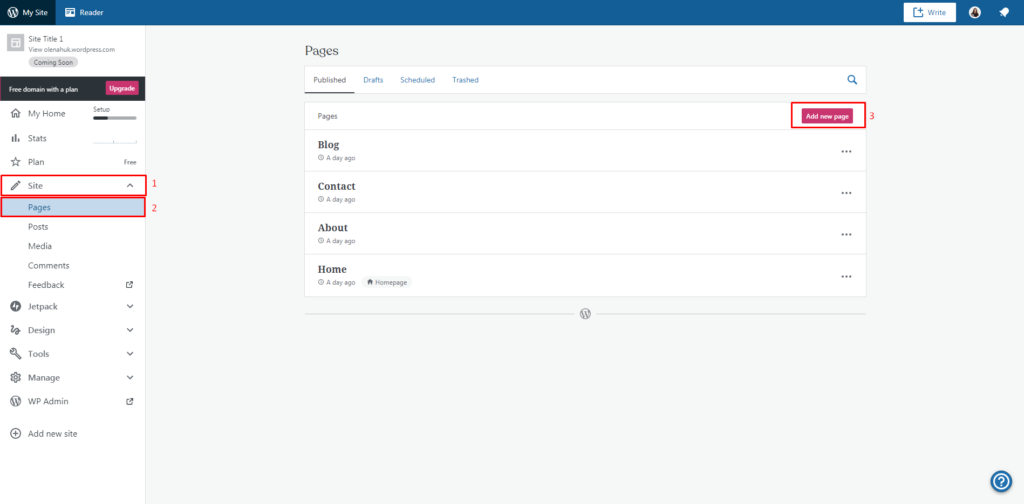The width and height of the screenshot is (1024, 504).
Task: Switch to the Published tab
Action: click(x=329, y=80)
